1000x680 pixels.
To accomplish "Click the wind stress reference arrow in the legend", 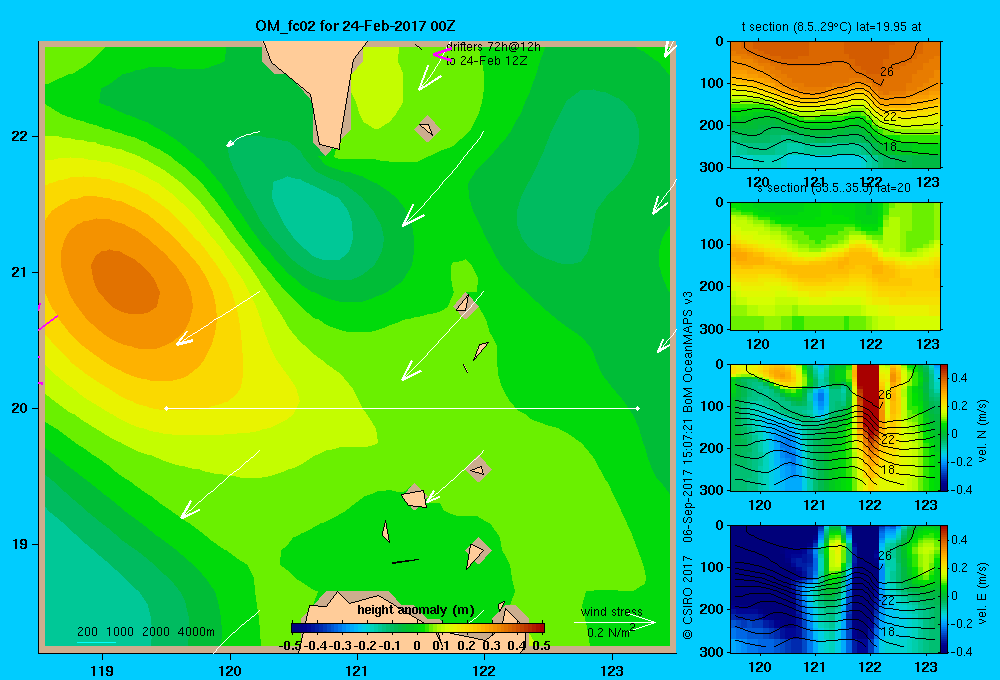I will (x=615, y=622).
